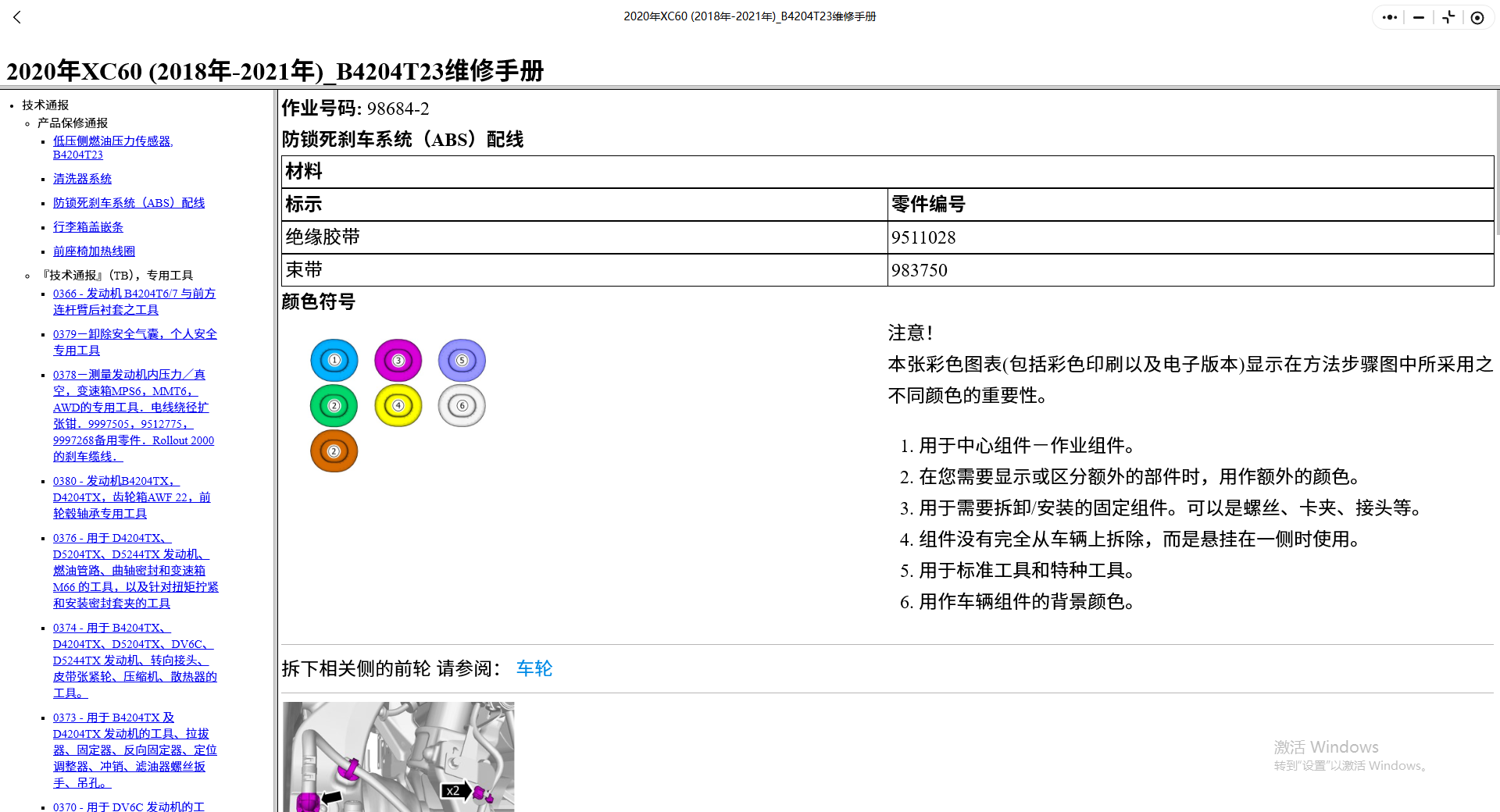This screenshot has height=812, width=1500.
Task: Open the 0366 发动机 B4204T6/7 tool link
Action: coord(134,301)
